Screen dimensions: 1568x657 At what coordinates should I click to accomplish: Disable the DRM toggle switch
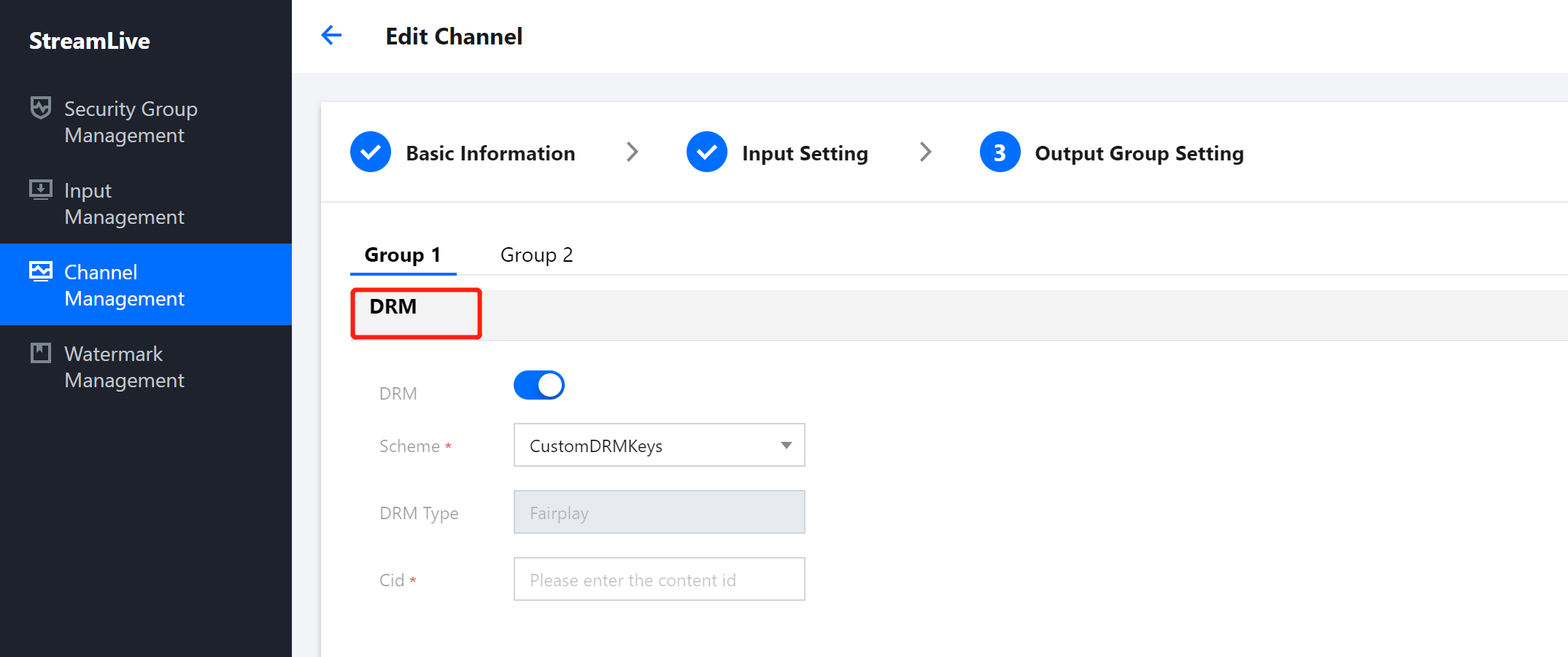point(538,385)
